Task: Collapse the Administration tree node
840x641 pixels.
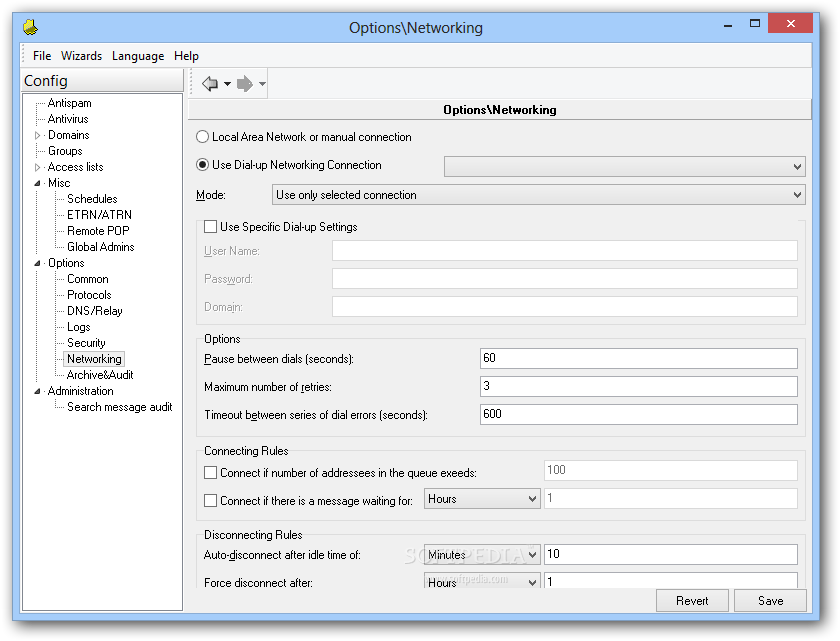Action: pos(38,391)
